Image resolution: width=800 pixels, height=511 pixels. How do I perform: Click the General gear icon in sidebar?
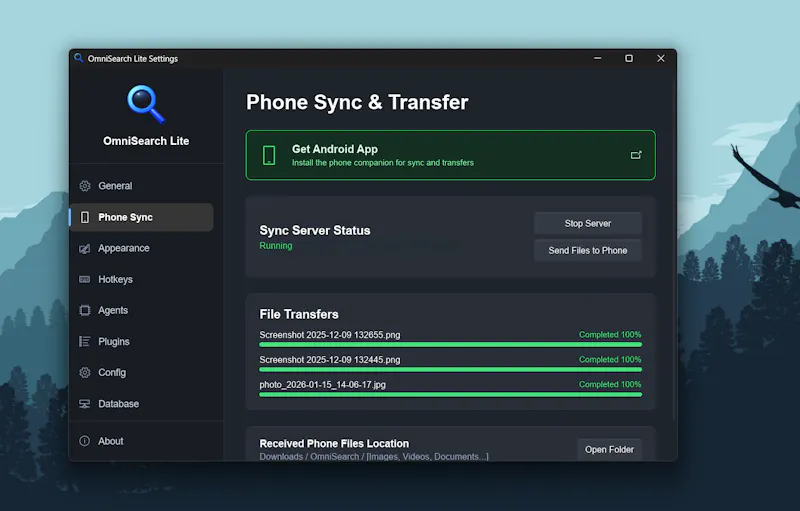point(85,186)
